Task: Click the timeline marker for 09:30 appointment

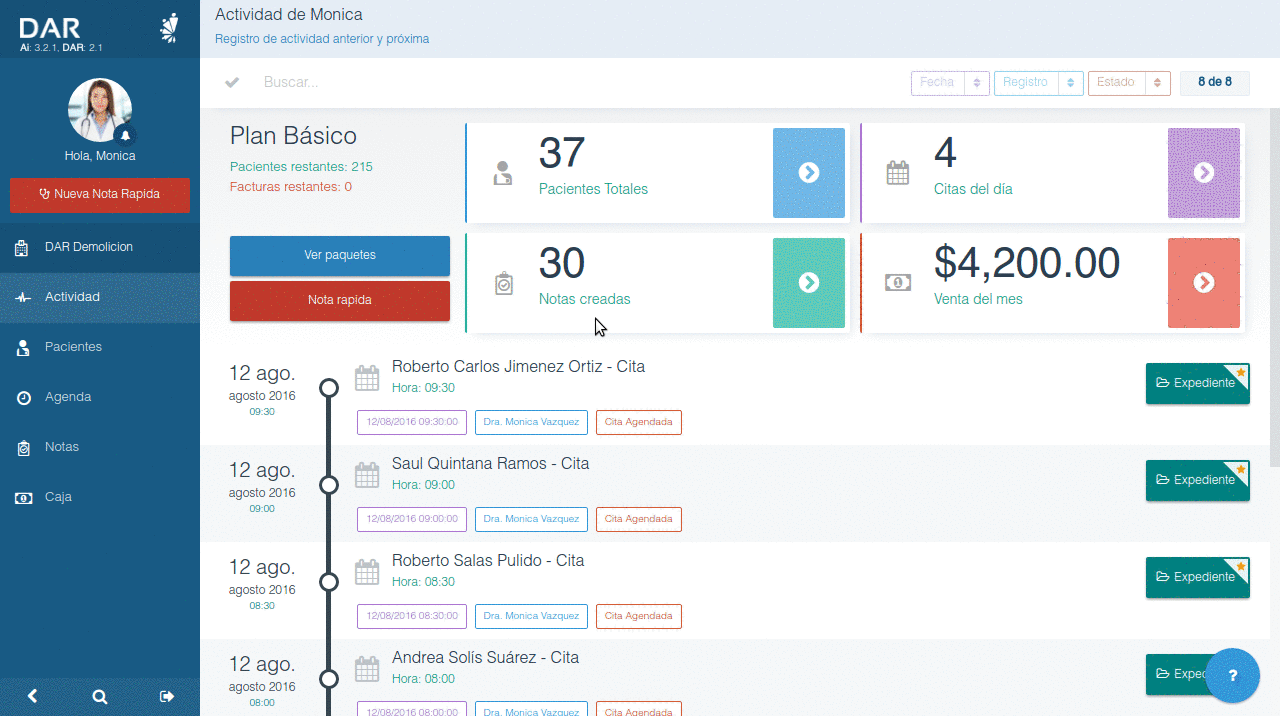Action: coord(328,388)
